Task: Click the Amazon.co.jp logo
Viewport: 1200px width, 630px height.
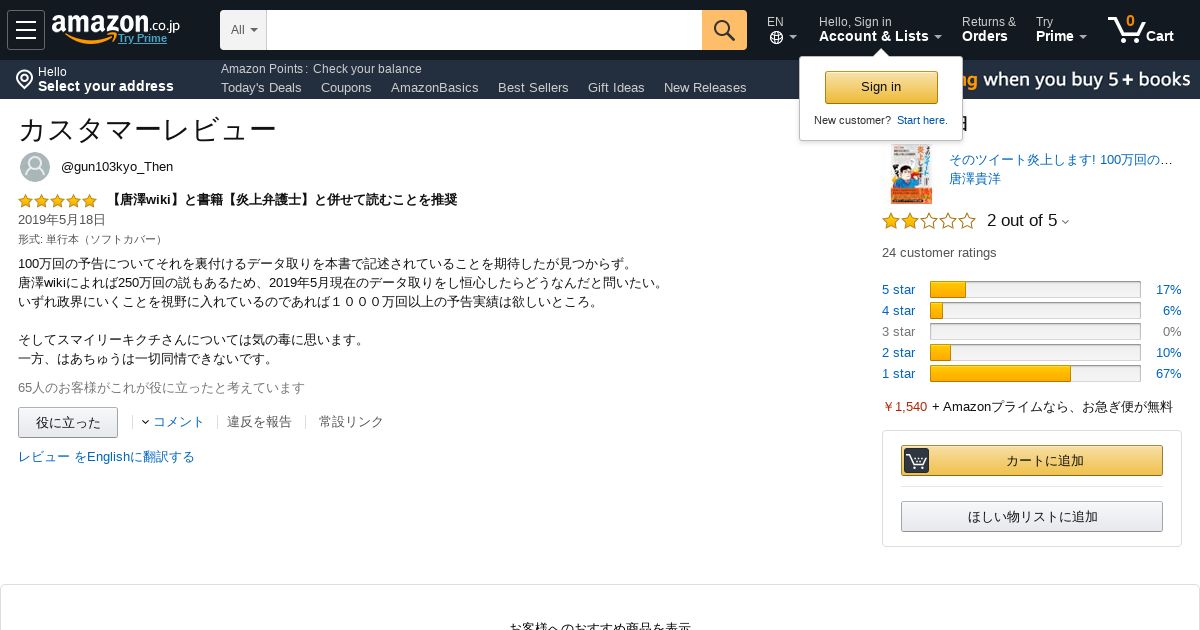Action: click(x=115, y=26)
